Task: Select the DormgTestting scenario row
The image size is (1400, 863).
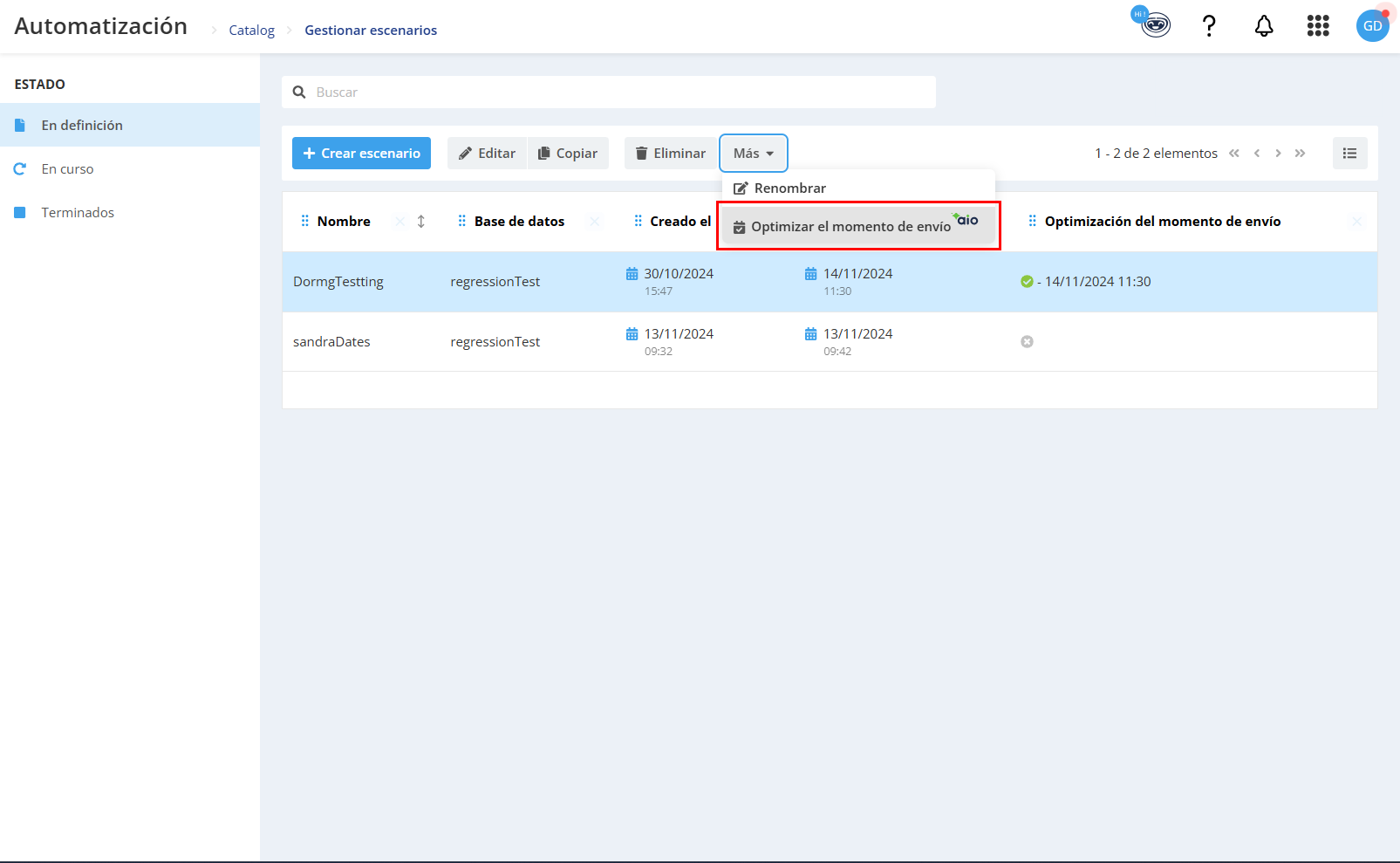Action: coord(830,282)
